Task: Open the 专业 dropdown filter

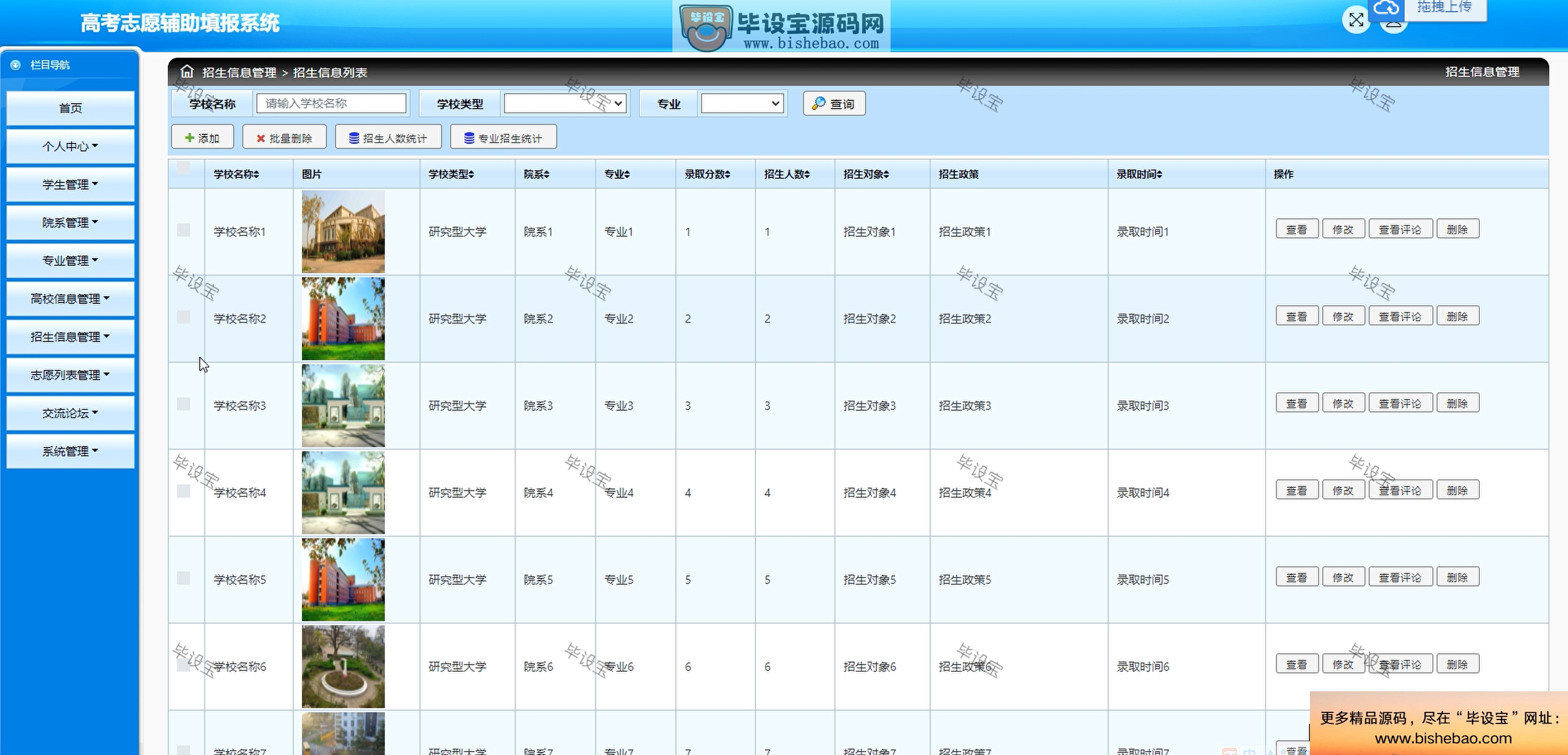Action: pyautogui.click(x=742, y=104)
